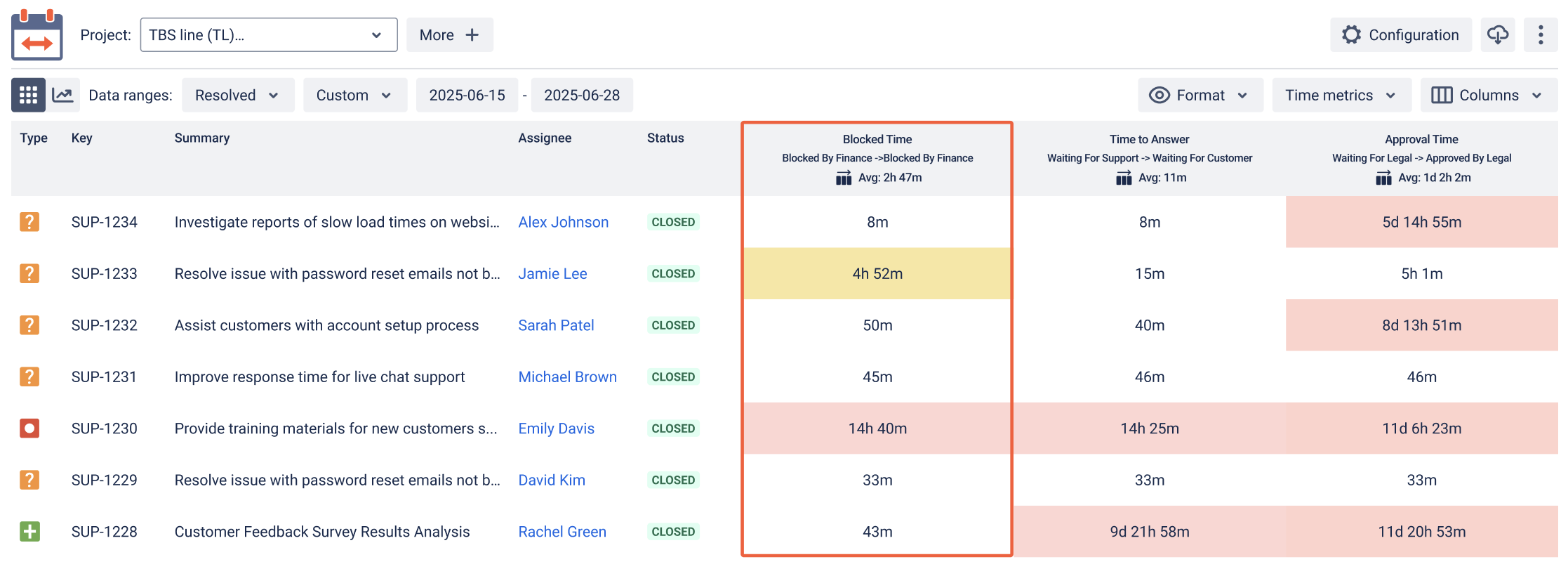Open Alex Johnson's assignee profile link

click(x=564, y=222)
